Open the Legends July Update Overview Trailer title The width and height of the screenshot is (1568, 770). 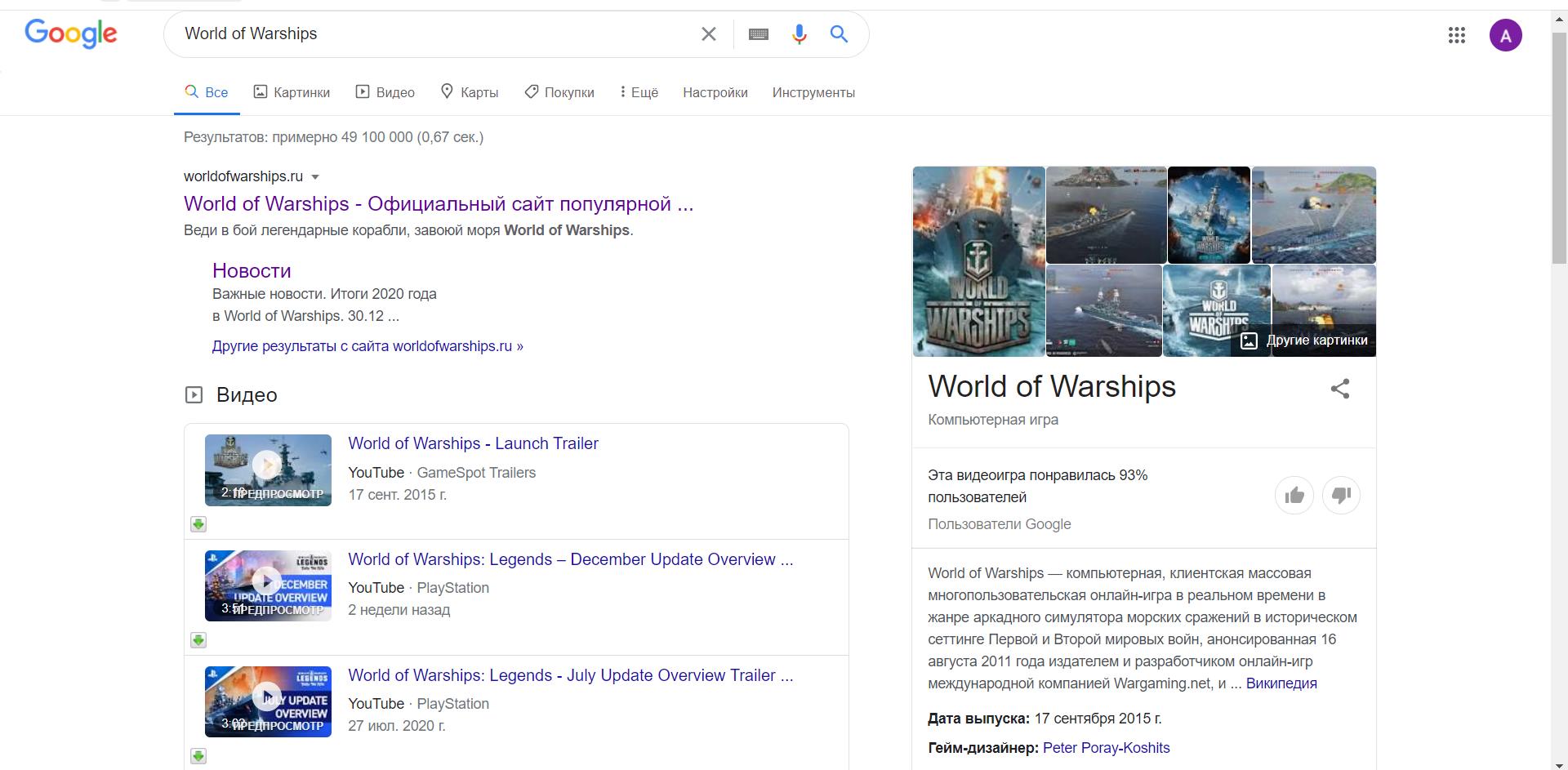point(570,675)
